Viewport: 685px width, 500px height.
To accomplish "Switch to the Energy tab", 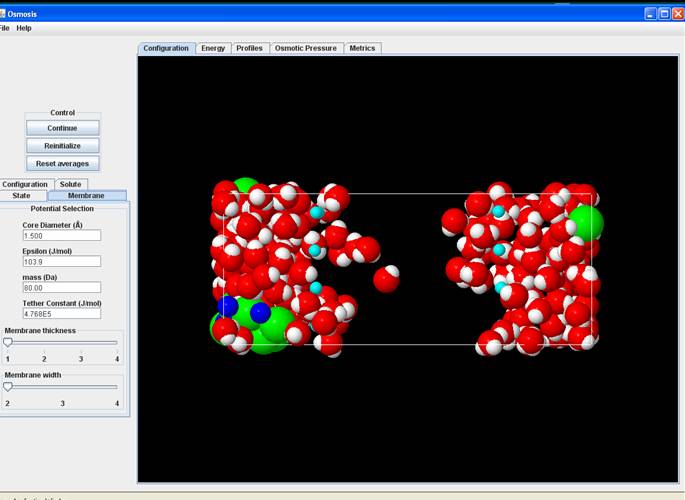I will click(213, 48).
